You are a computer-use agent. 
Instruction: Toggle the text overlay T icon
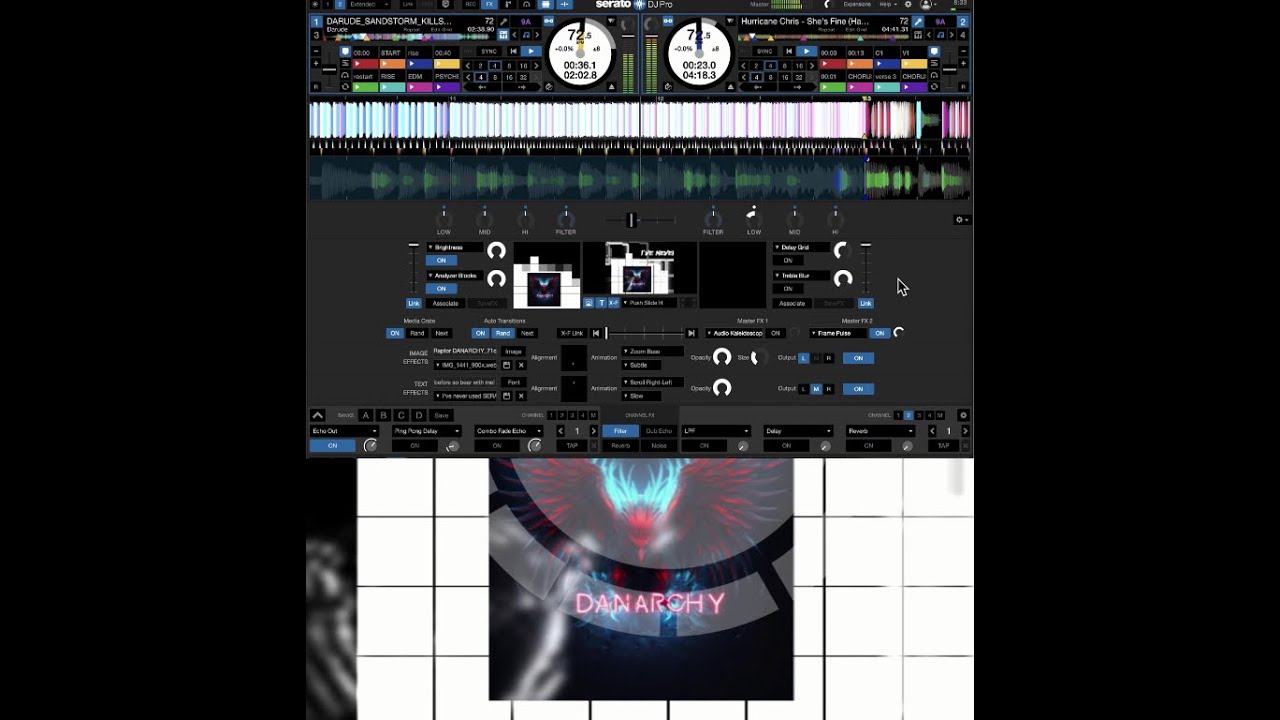click(601, 303)
